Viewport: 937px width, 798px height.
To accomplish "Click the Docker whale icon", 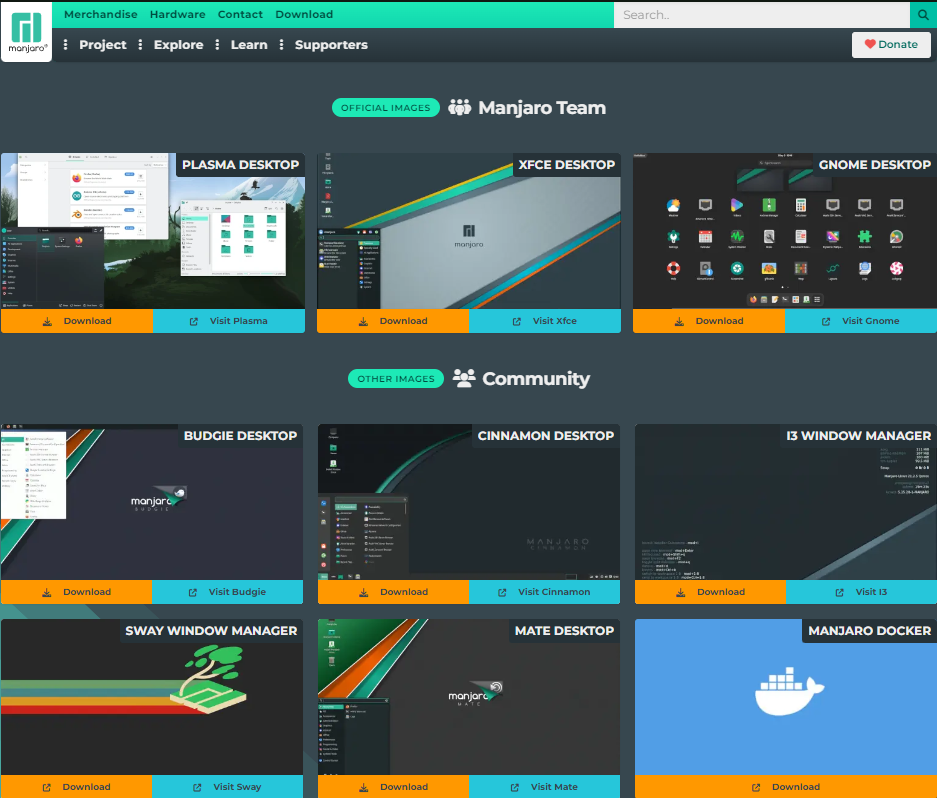I will click(x=789, y=692).
